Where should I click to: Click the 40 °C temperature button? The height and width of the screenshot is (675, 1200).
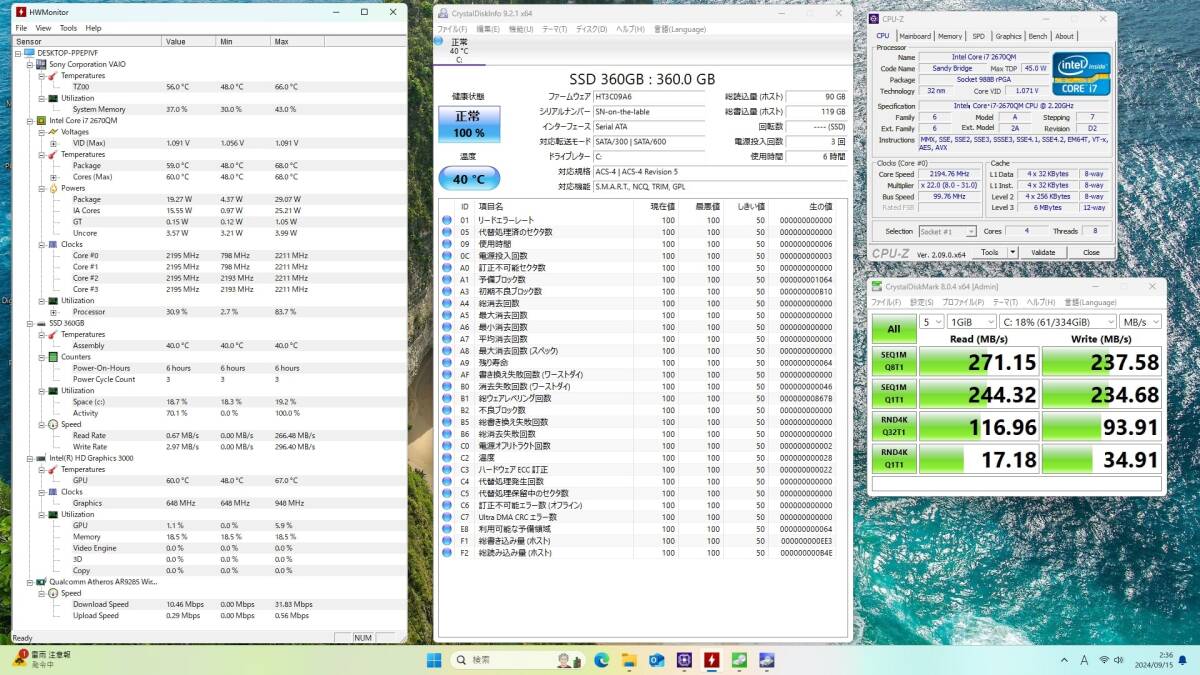469,179
